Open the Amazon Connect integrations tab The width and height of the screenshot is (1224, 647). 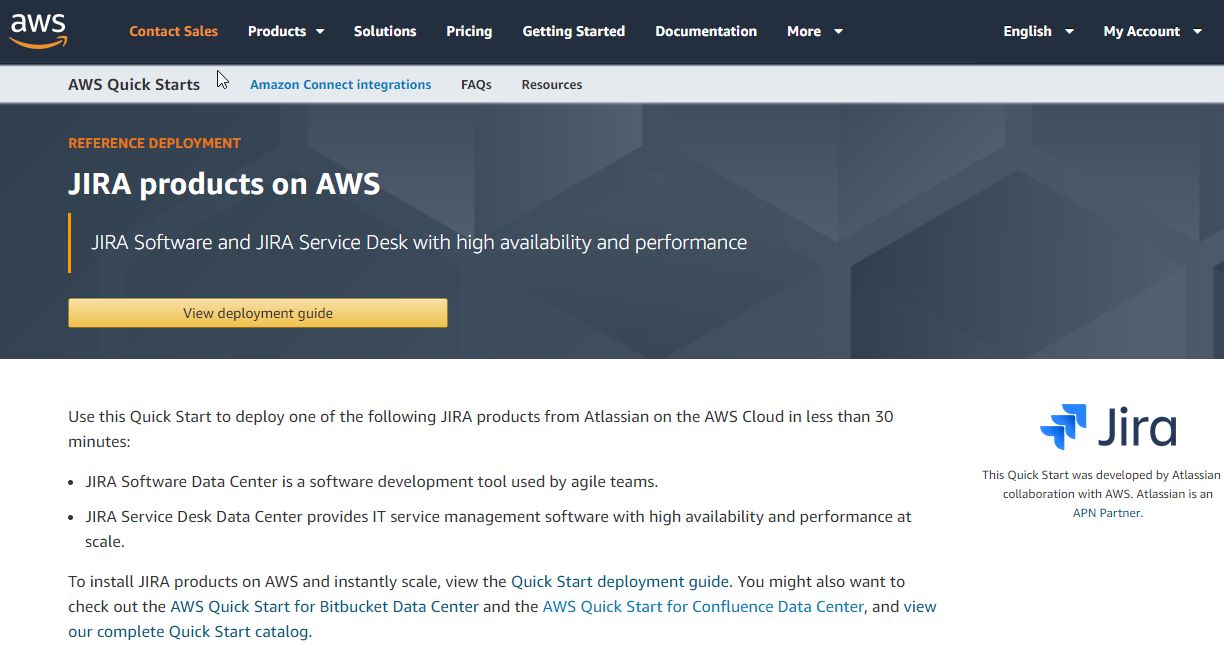coord(341,85)
